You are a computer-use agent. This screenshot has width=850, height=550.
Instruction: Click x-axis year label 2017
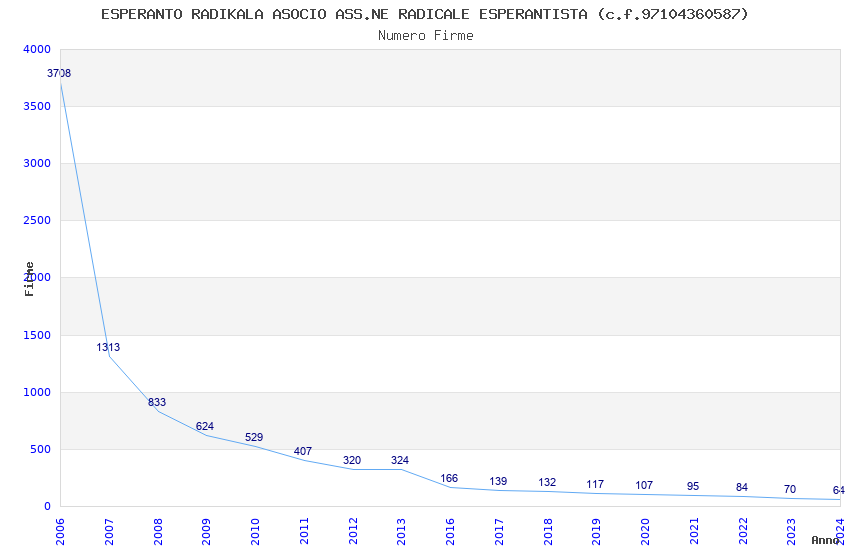point(499,532)
